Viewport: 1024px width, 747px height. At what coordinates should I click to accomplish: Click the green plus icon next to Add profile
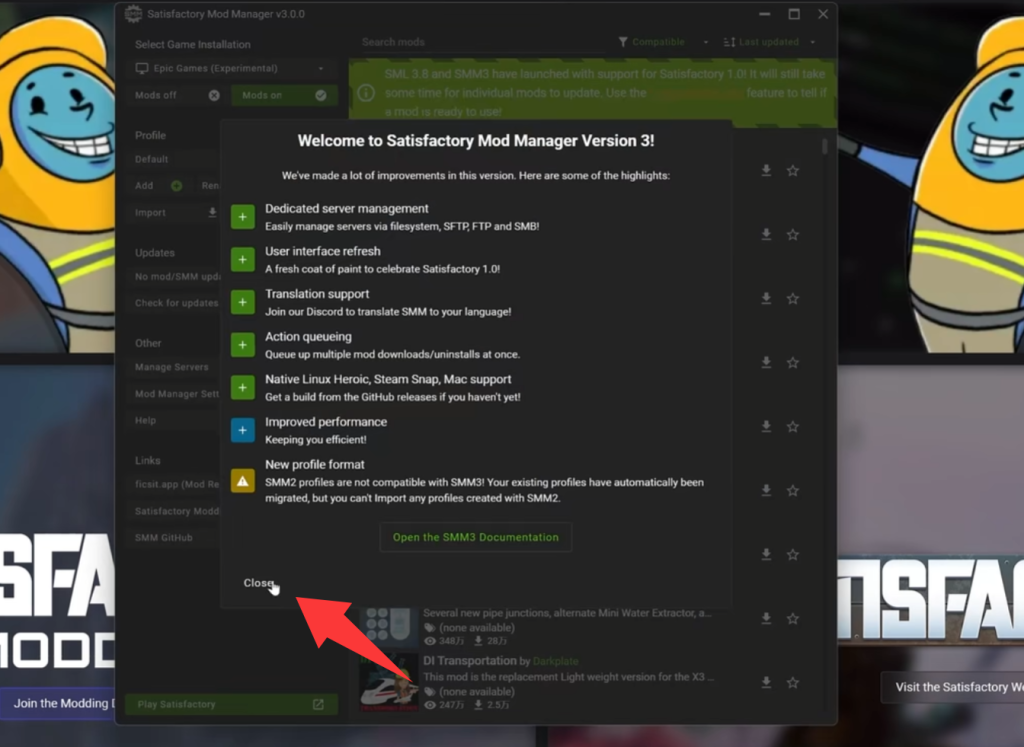[176, 186]
